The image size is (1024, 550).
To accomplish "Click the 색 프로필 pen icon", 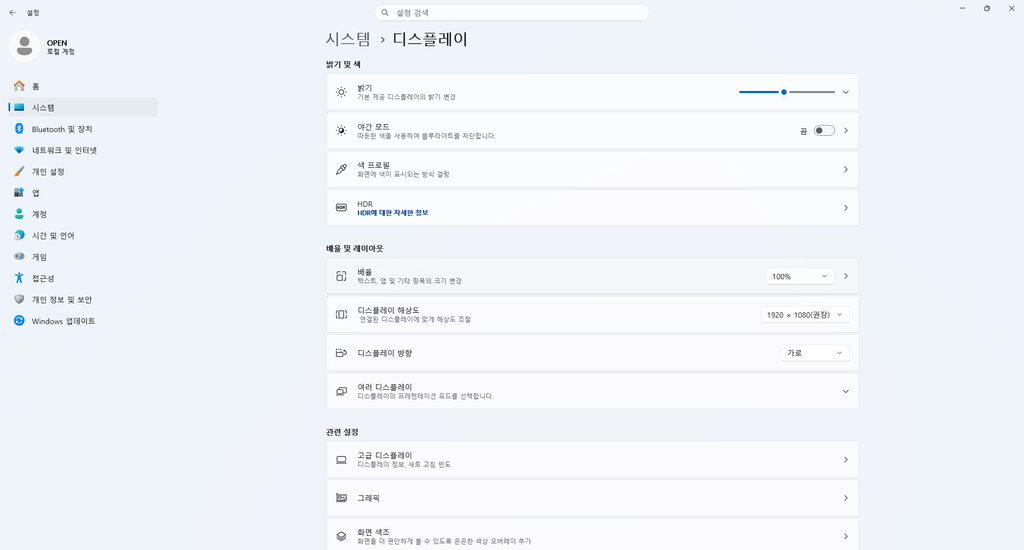I will [x=341, y=169].
